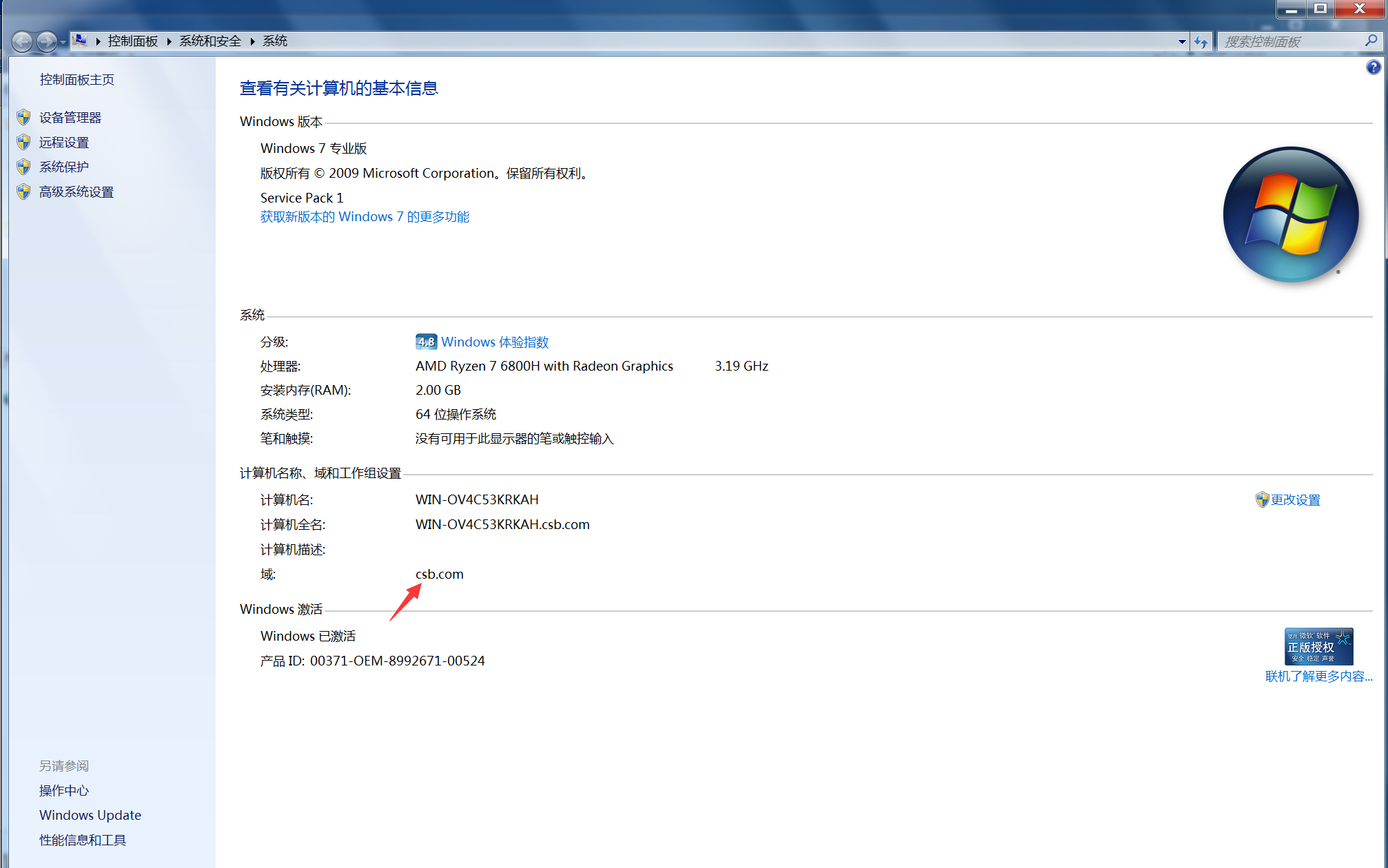The width and height of the screenshot is (1388, 868).
Task: Expand arrow after 控制面板 breadcrumb
Action: (x=169, y=41)
